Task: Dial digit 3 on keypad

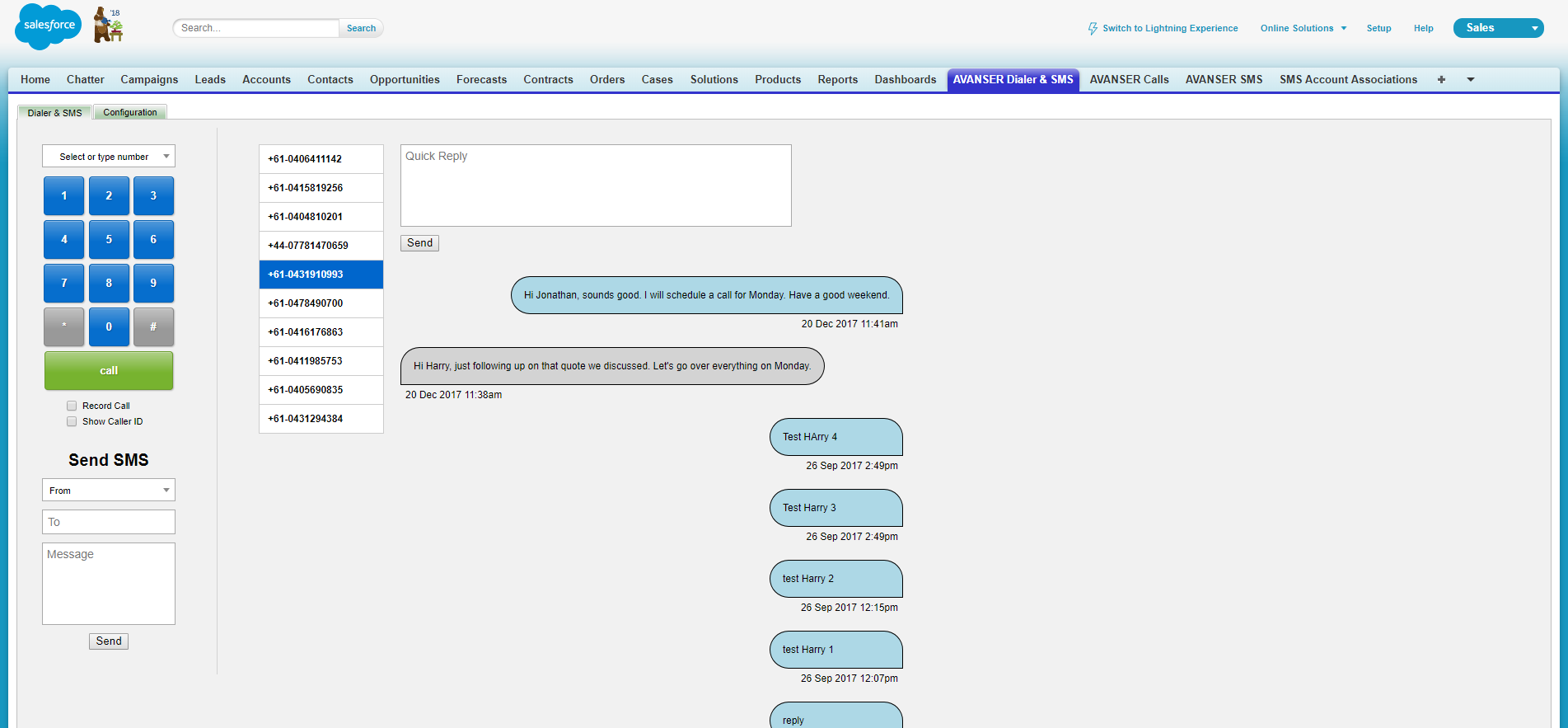Action: [153, 196]
